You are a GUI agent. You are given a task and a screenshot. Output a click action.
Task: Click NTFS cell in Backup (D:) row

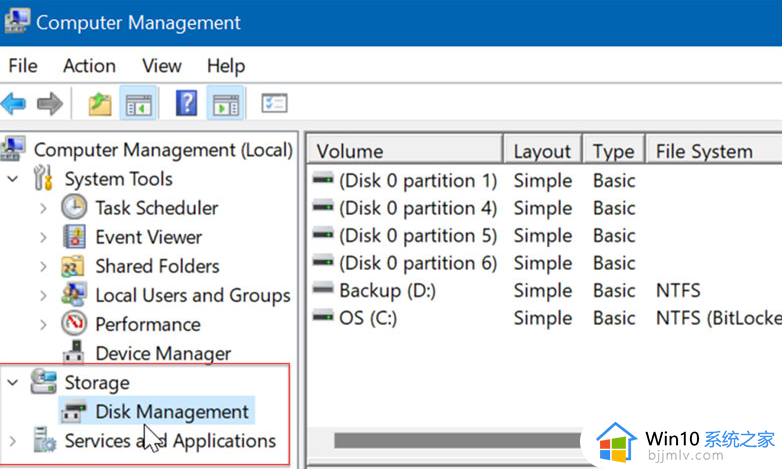678,290
